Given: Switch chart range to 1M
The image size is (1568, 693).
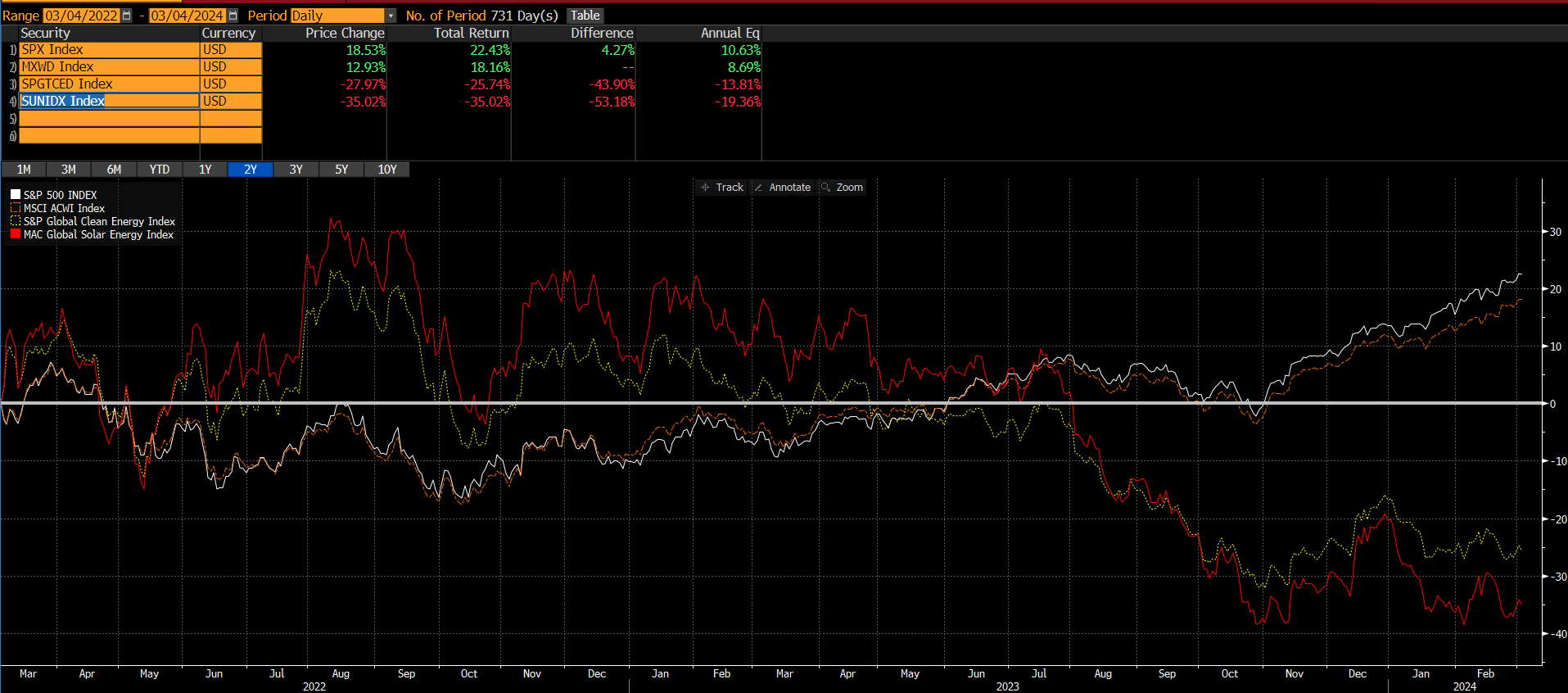Looking at the screenshot, I should pyautogui.click(x=24, y=170).
